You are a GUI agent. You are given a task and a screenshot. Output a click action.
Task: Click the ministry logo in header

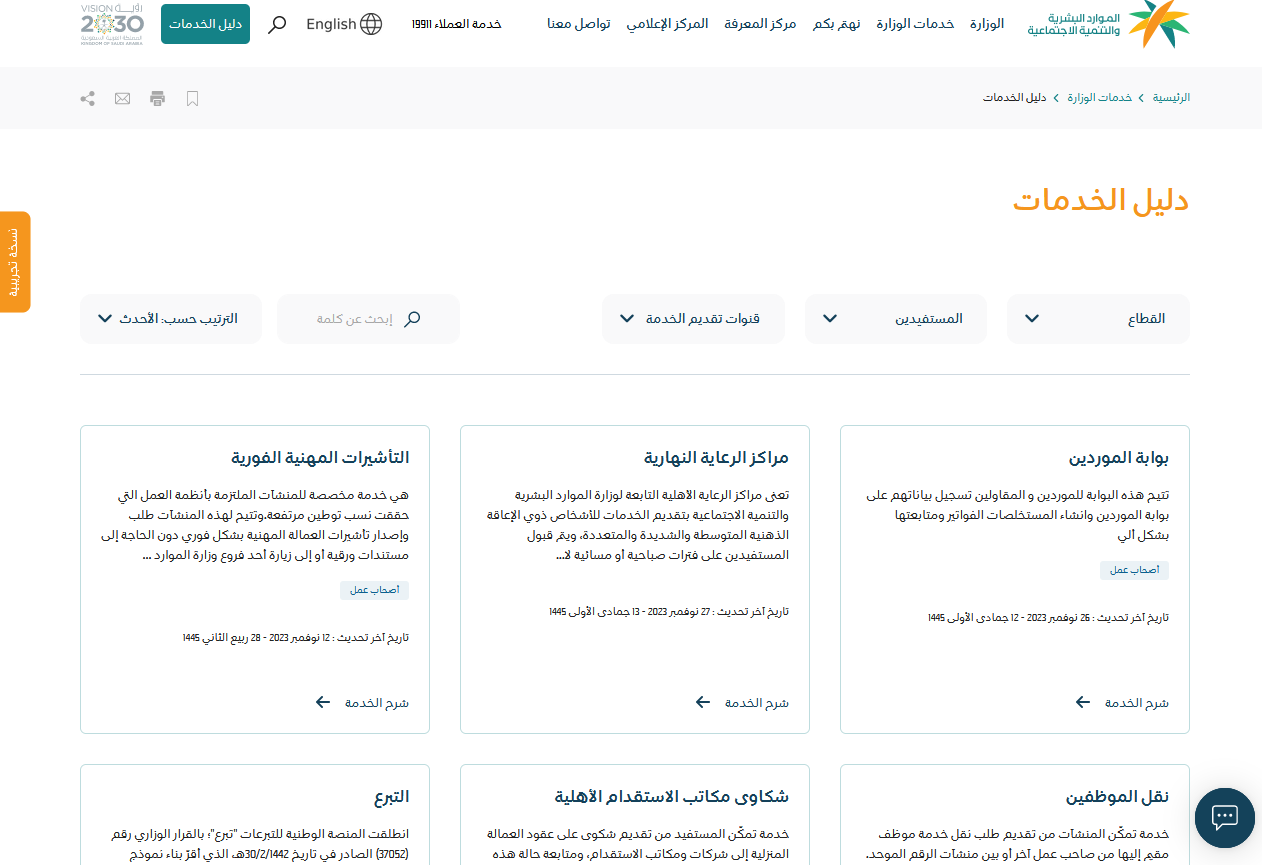tap(1110, 25)
